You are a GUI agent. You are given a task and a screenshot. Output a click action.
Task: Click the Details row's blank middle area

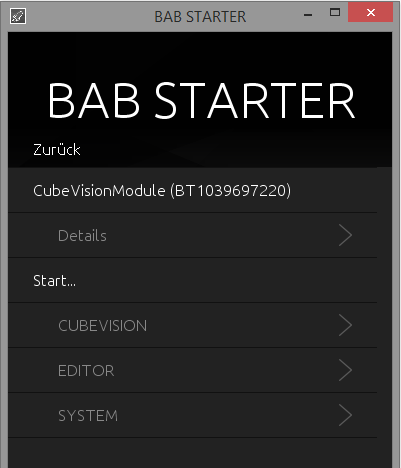tap(220, 236)
